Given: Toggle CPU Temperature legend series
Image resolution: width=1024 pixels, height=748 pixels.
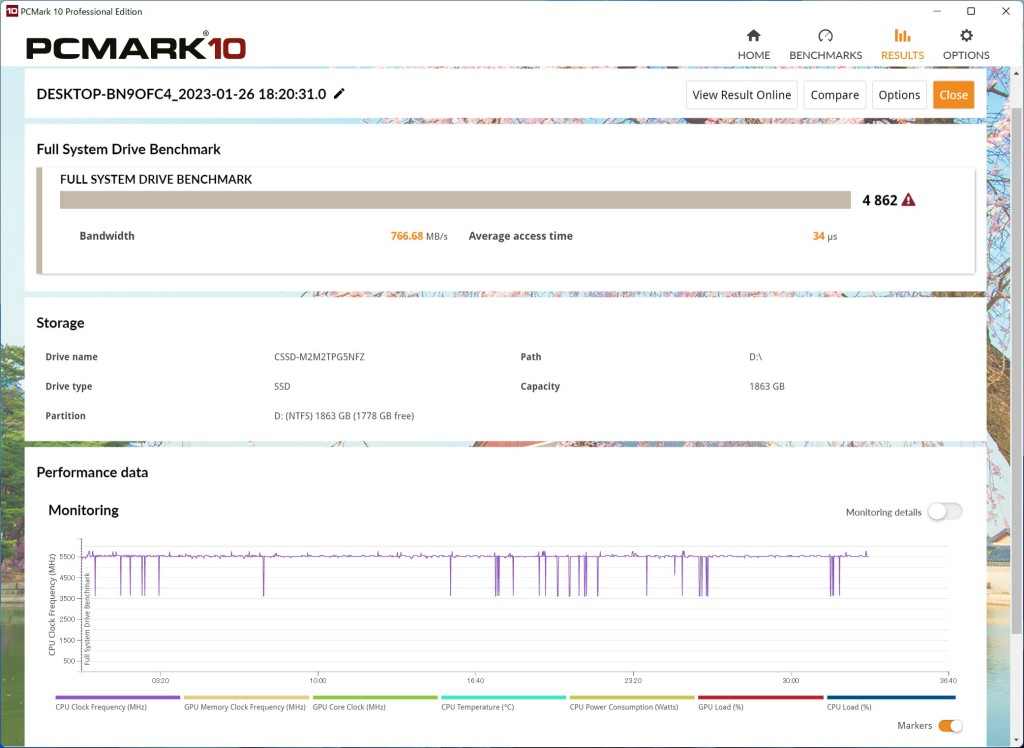Looking at the screenshot, I should [x=504, y=703].
